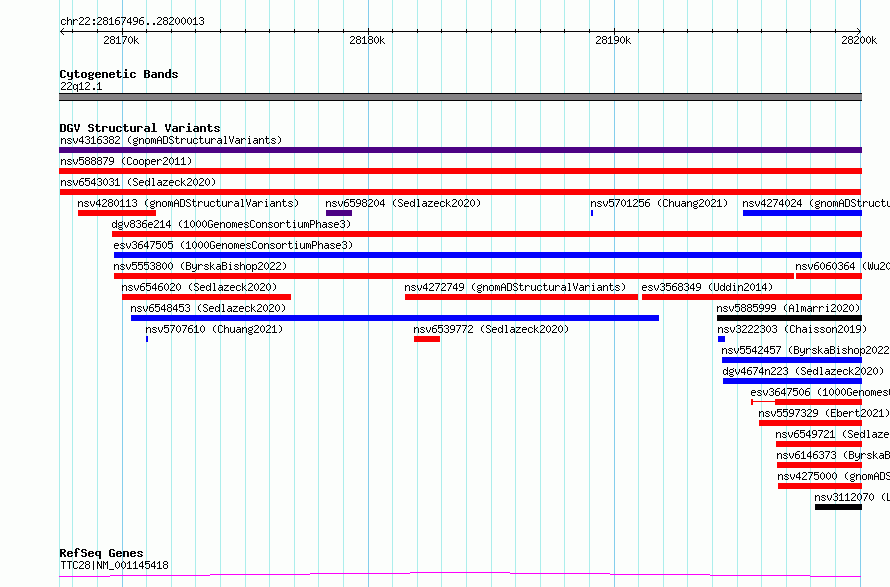Open nsv6598204 (Sedlazeck2020) label
The height and width of the screenshot is (587, 890).
(x=403, y=203)
